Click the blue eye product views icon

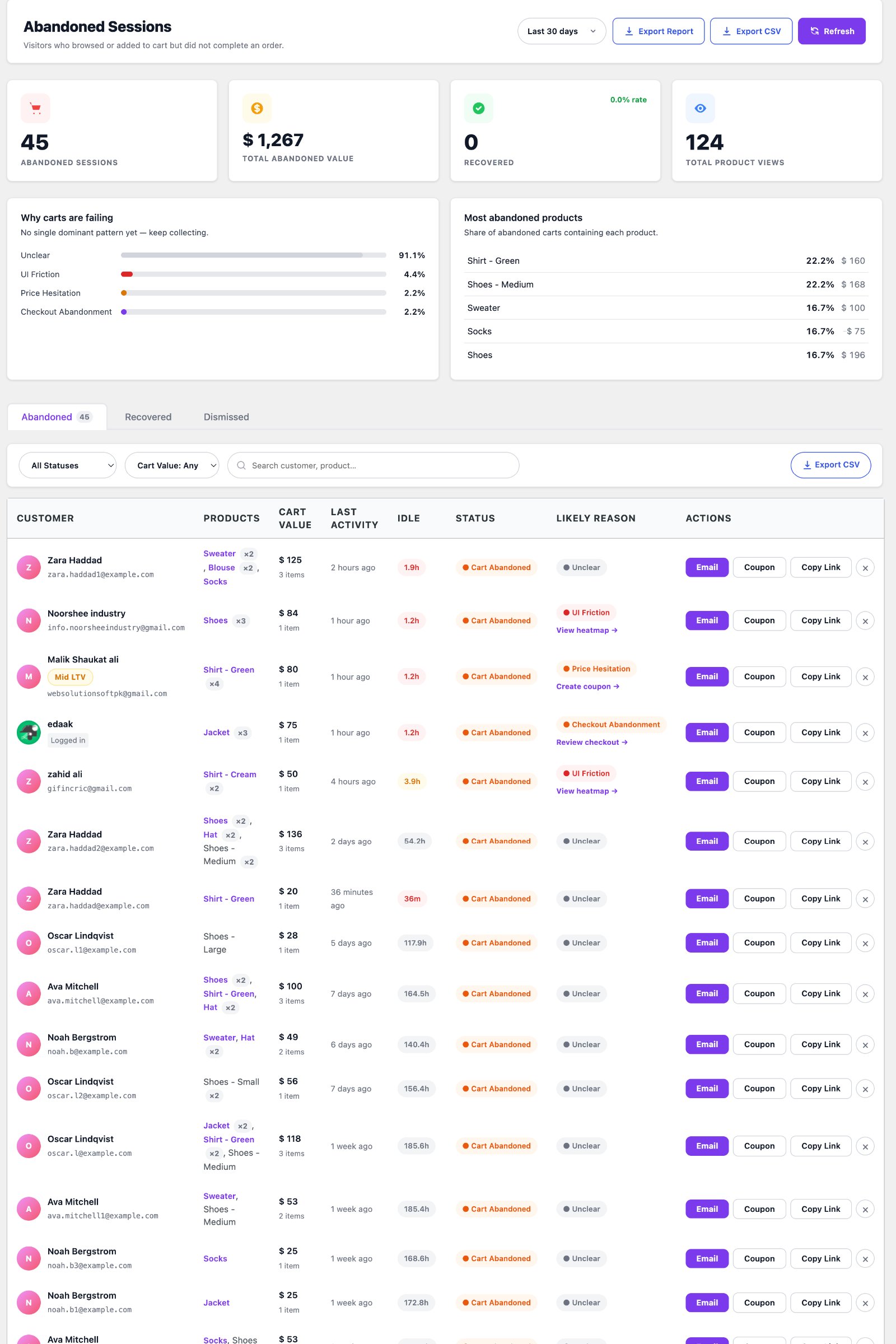701,108
